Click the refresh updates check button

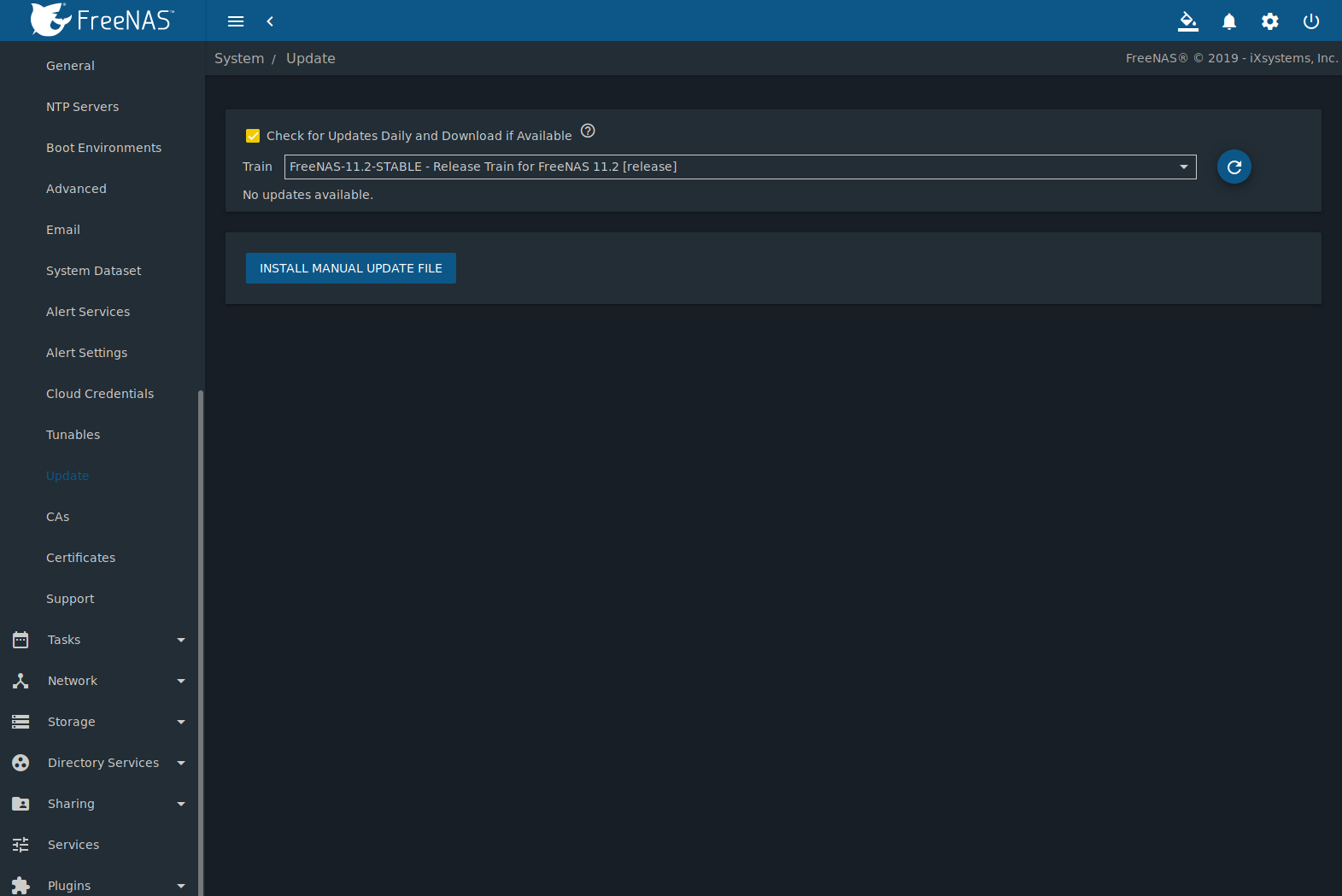[x=1234, y=167]
